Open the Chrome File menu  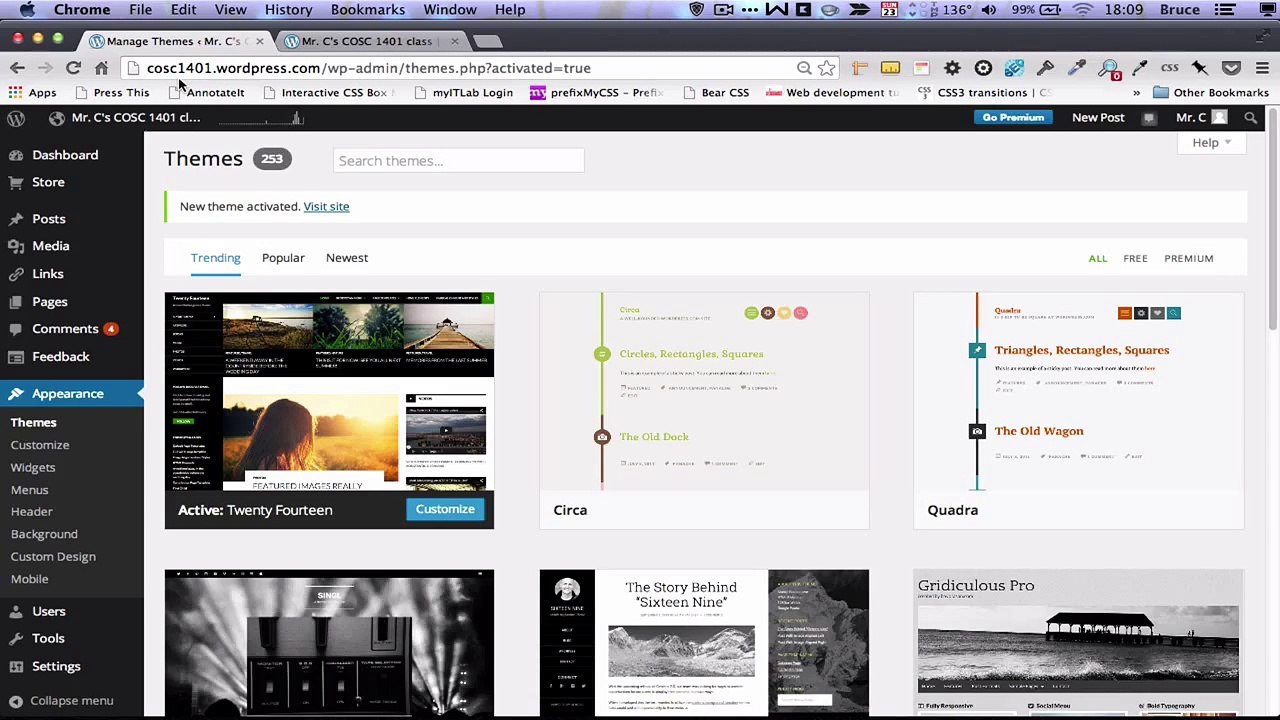tap(140, 10)
